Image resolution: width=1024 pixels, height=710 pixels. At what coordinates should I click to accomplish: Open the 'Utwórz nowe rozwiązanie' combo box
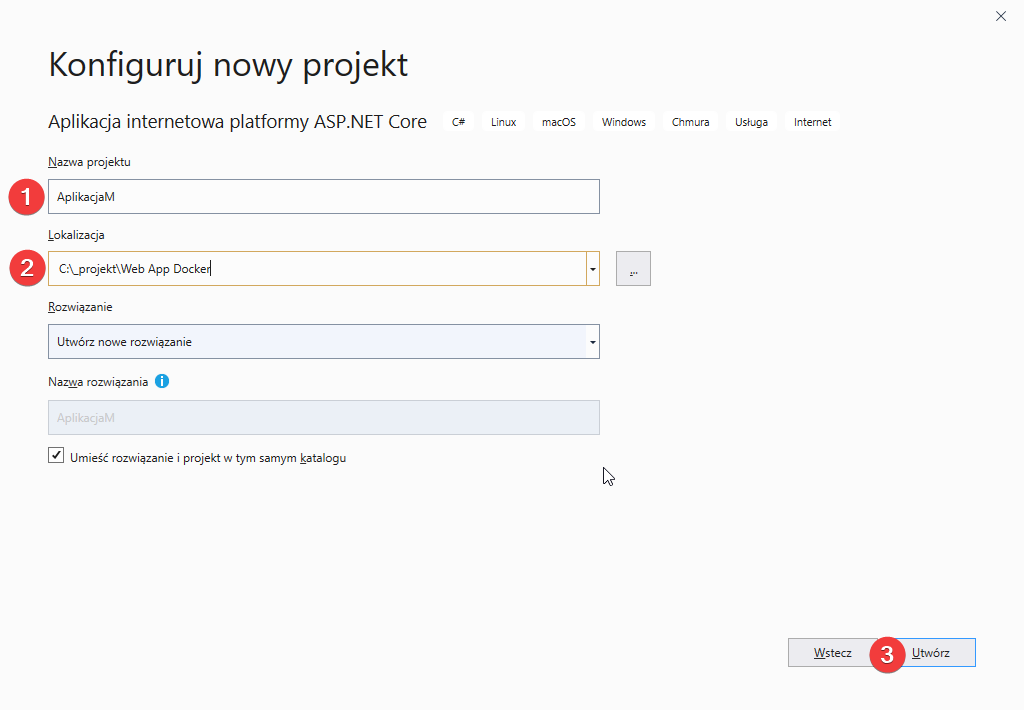pyautogui.click(x=316, y=342)
